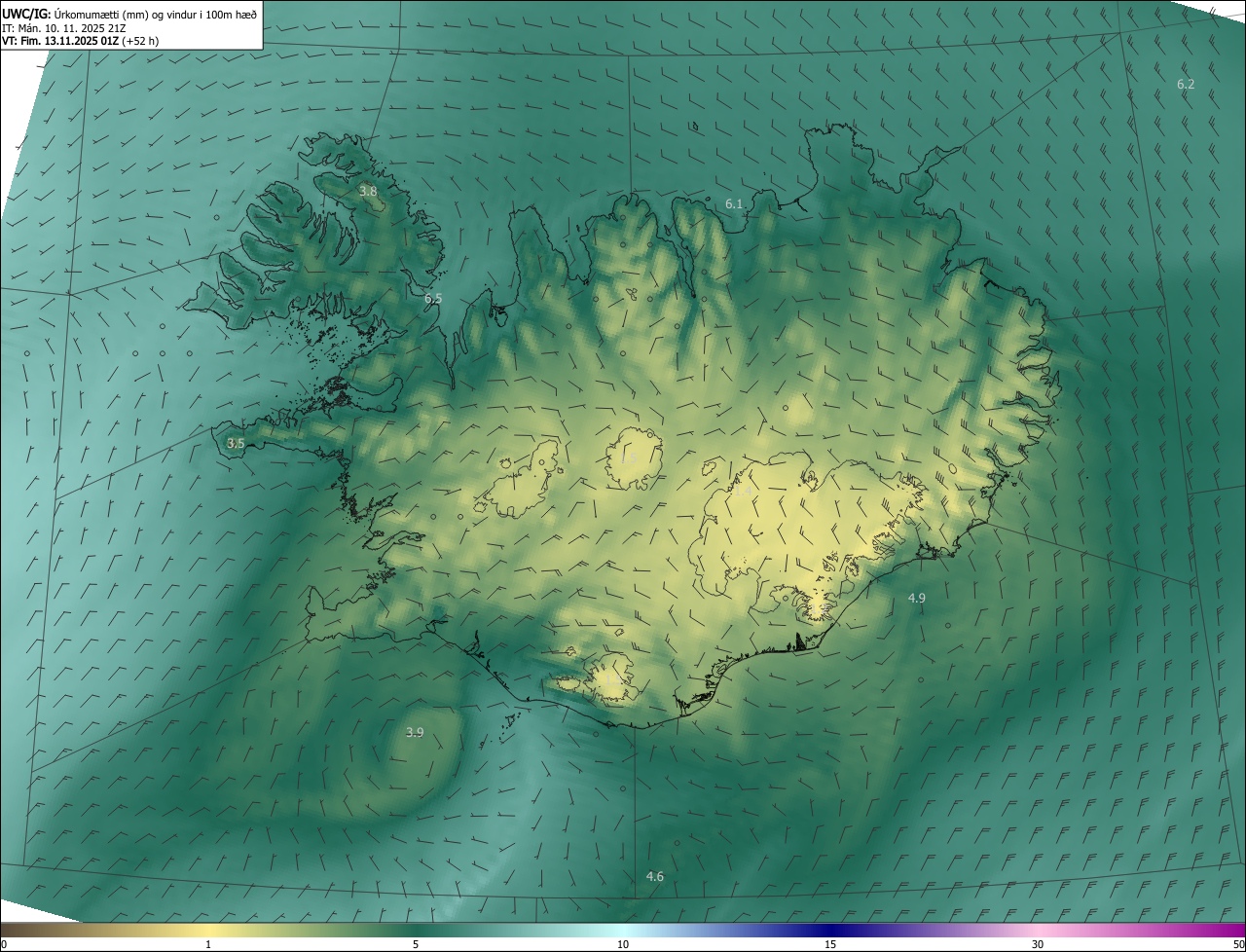This screenshot has width=1246, height=952.
Task: Click the 0 tick label on the color scale
Action: point(4,945)
